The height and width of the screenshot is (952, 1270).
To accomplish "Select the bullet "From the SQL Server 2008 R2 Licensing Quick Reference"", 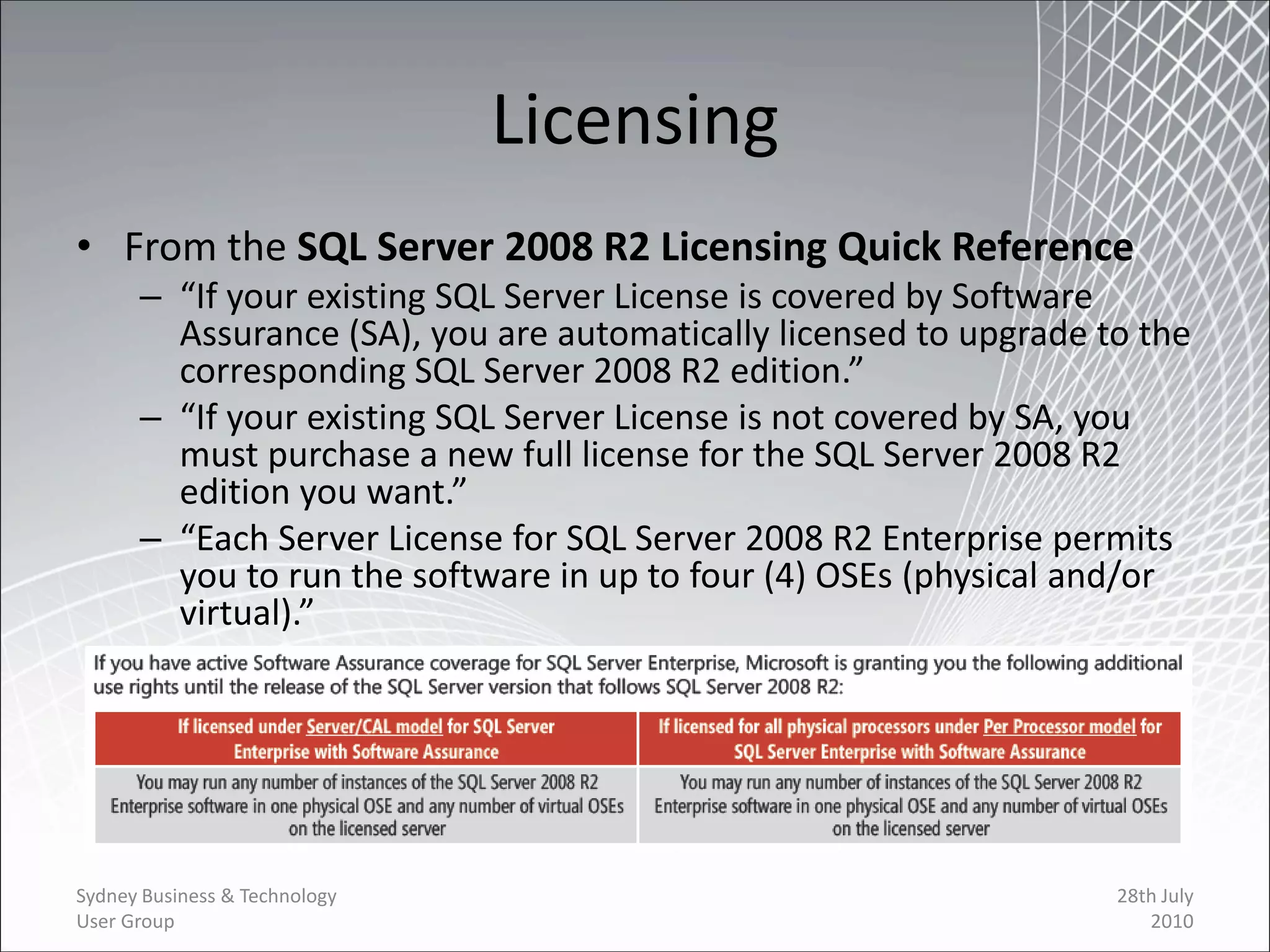I will (x=629, y=247).
